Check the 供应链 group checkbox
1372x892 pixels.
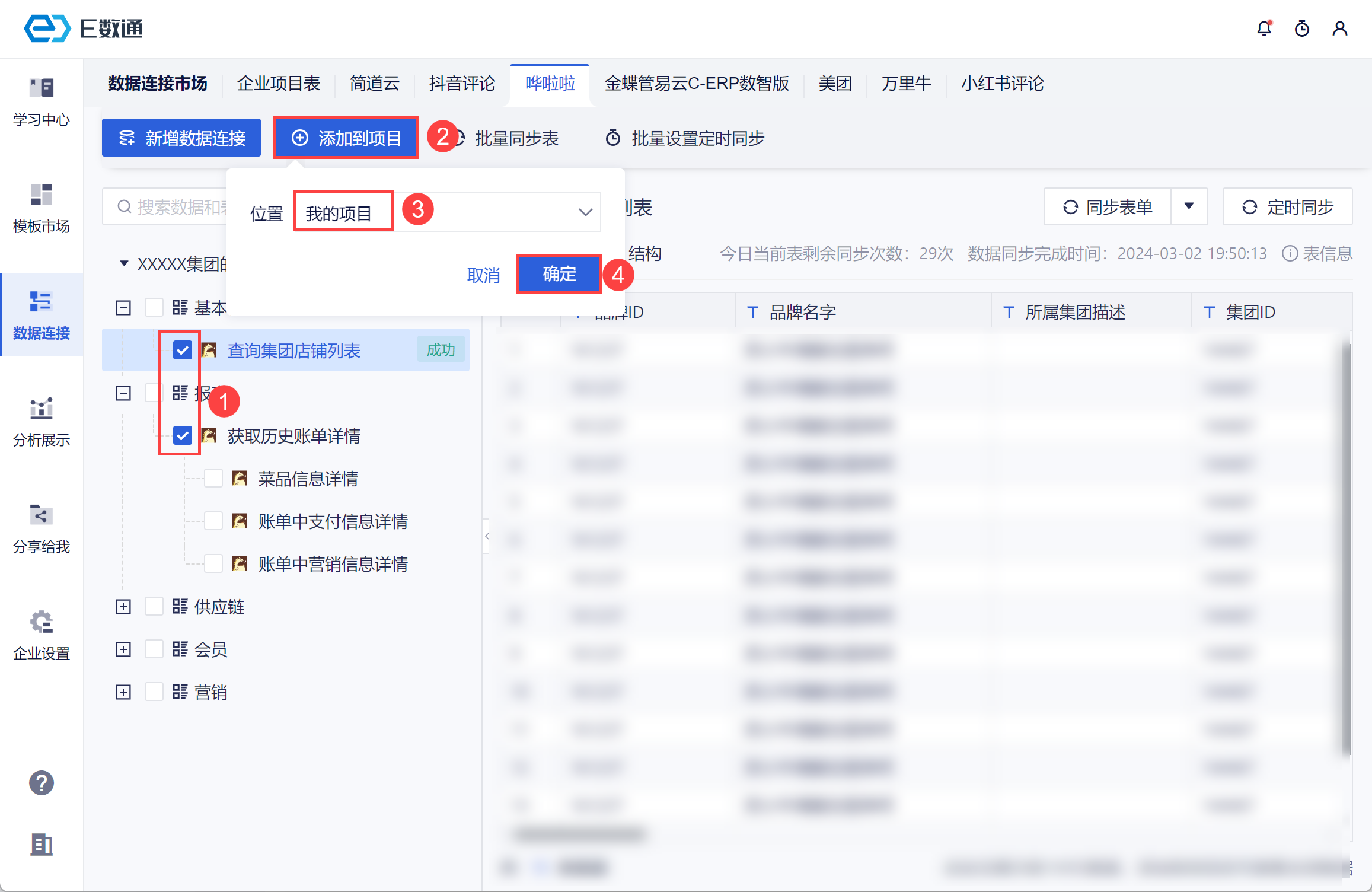[x=154, y=606]
